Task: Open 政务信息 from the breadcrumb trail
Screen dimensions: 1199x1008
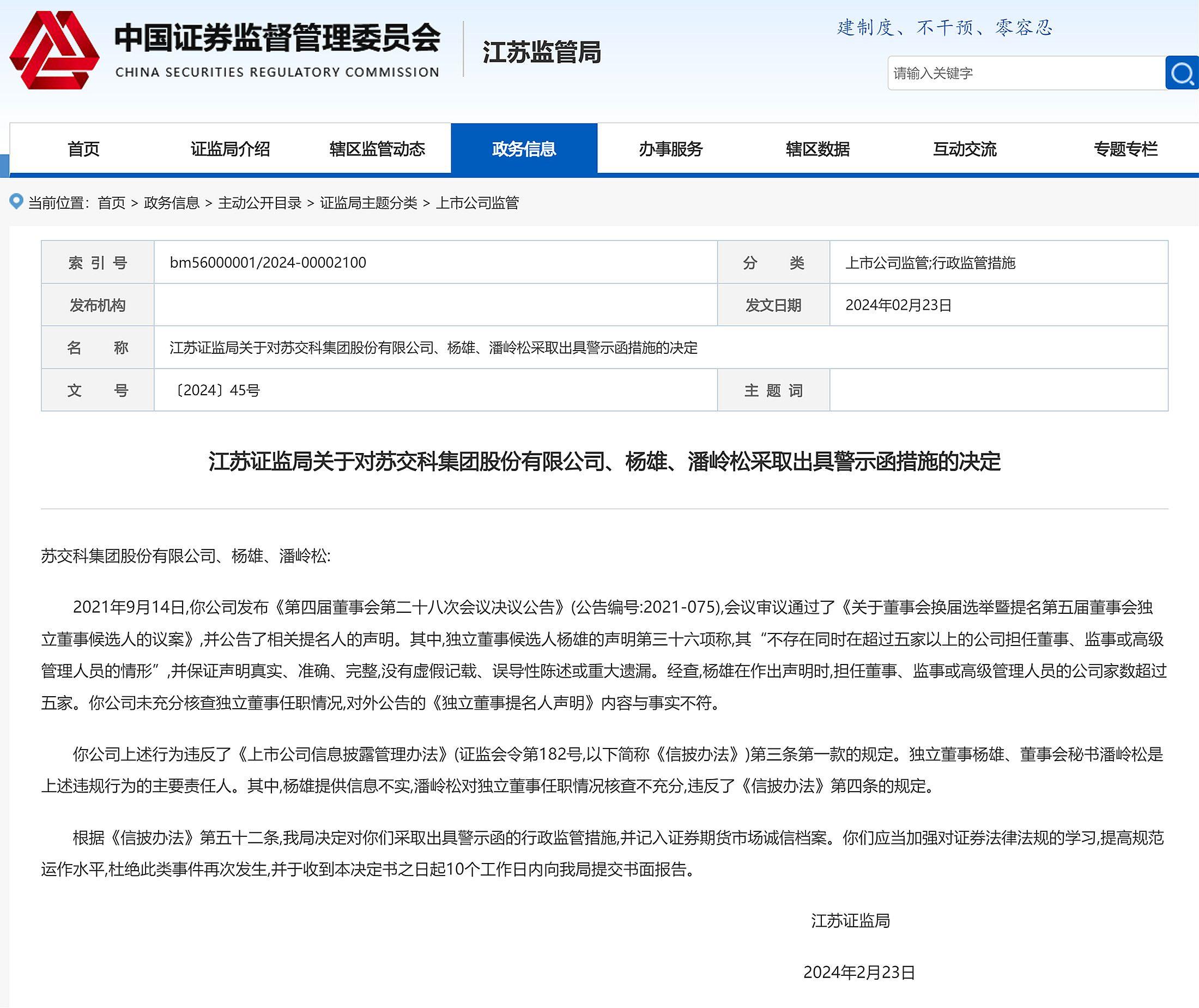Action: pos(173,203)
